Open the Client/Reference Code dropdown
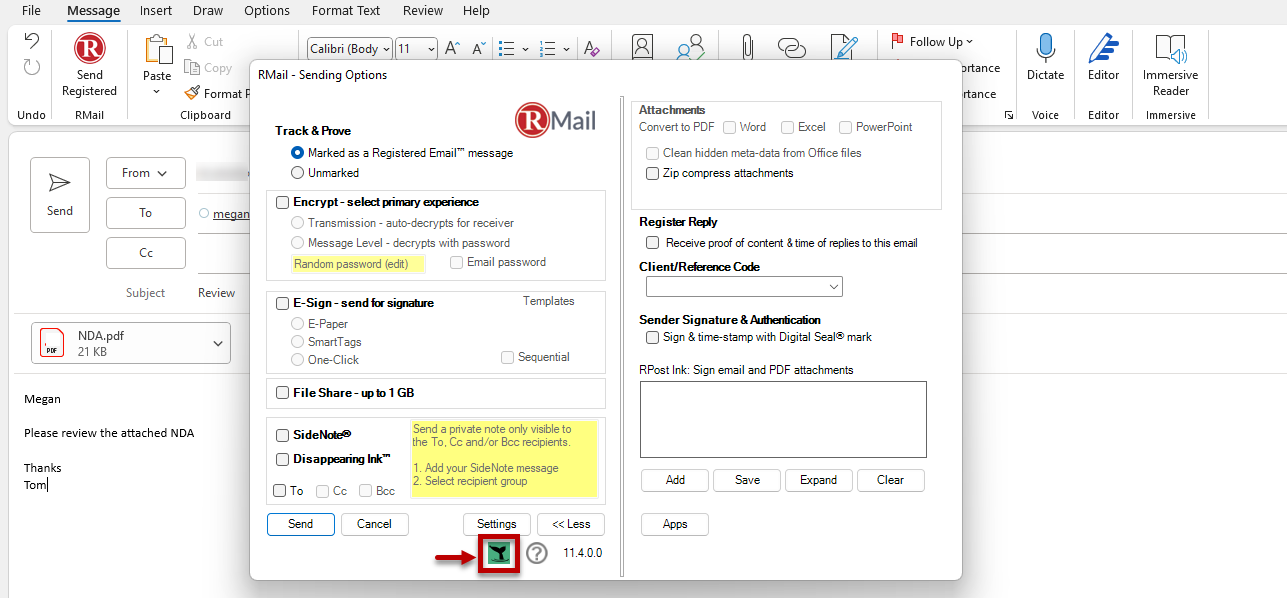The height and width of the screenshot is (598, 1287). click(744, 287)
